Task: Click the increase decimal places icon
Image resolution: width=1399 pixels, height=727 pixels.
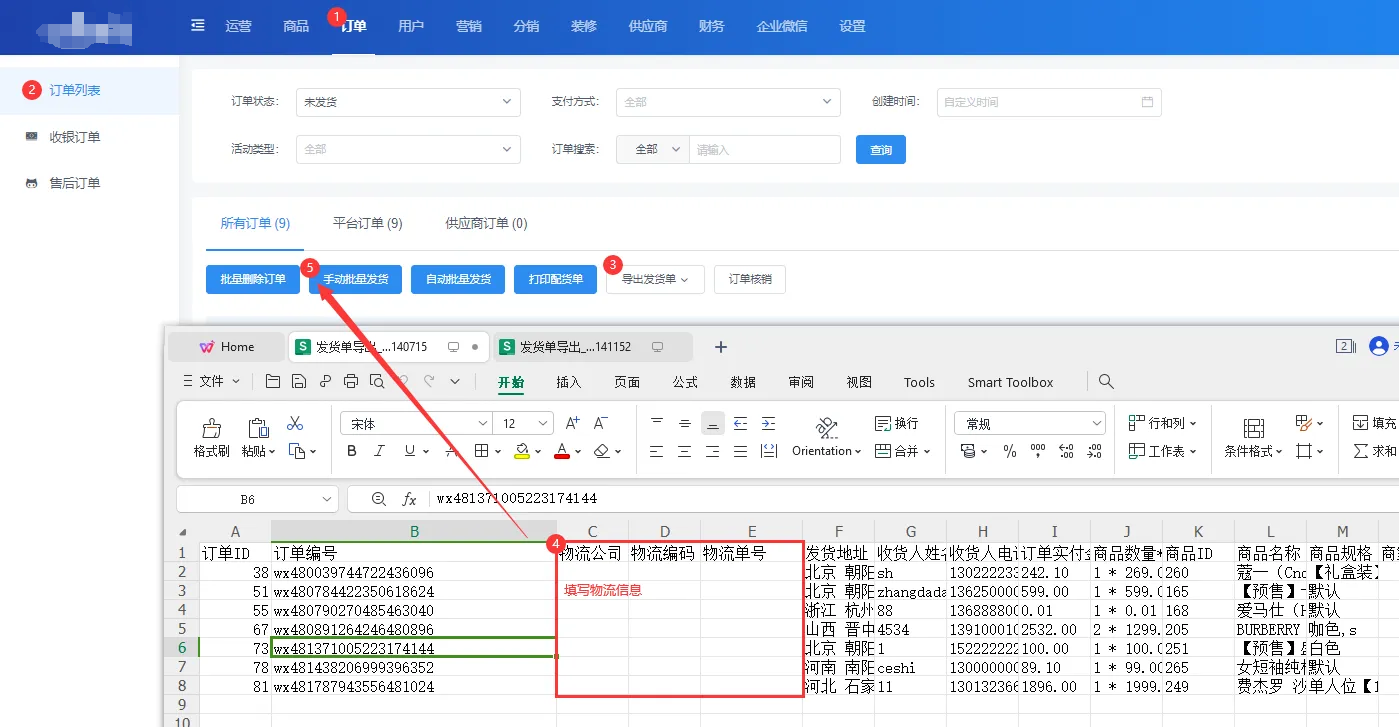Action: [x=1066, y=451]
